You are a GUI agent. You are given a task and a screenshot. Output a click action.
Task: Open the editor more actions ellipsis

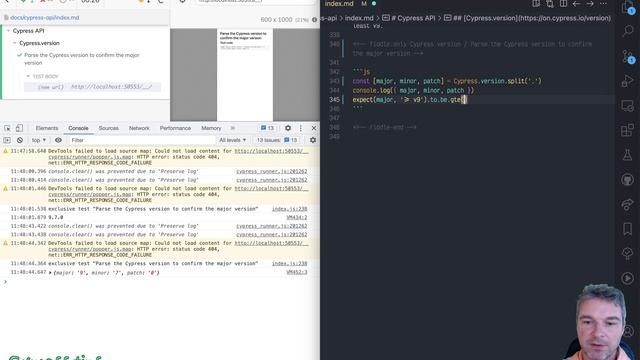click(x=603, y=4)
